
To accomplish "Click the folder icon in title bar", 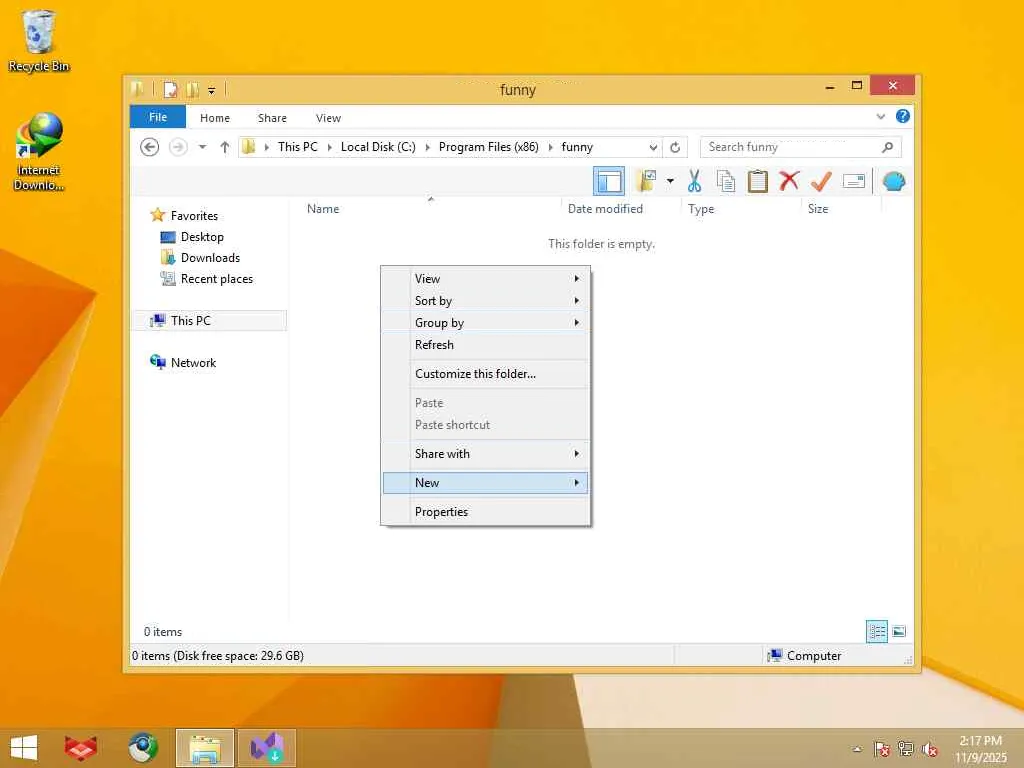I will pos(137,89).
